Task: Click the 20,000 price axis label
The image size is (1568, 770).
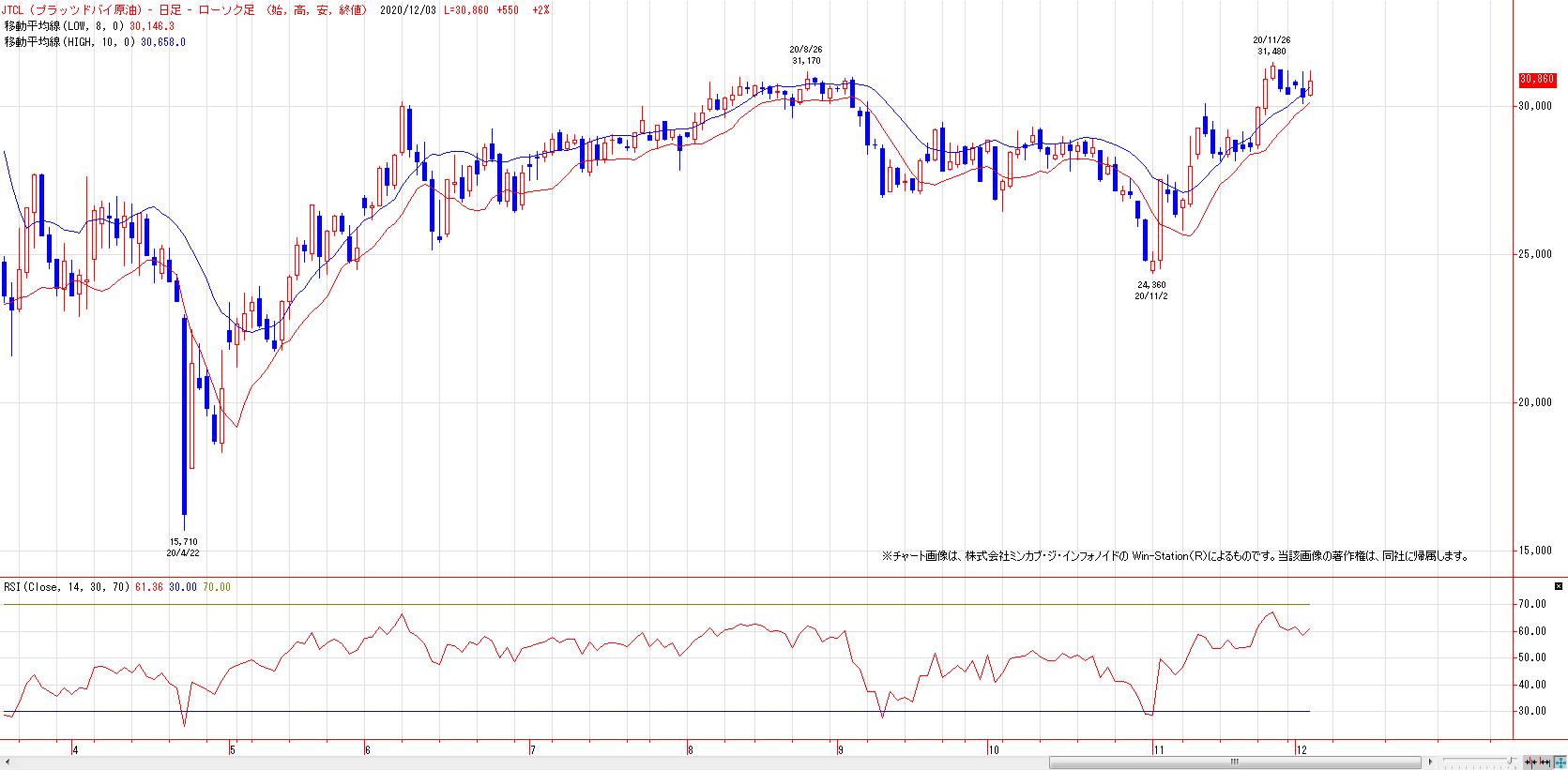Action: point(1535,402)
